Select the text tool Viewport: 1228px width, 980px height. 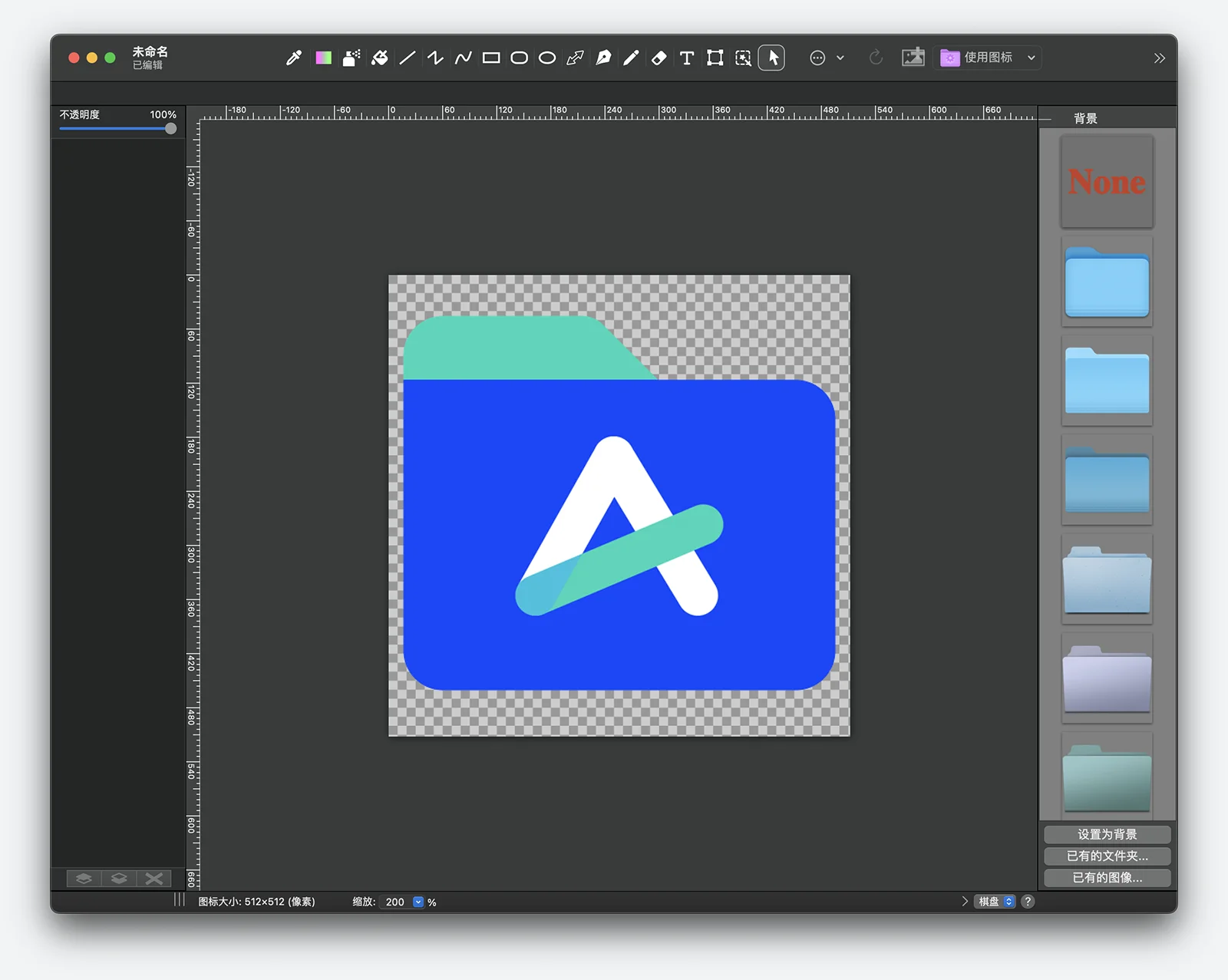click(x=687, y=58)
